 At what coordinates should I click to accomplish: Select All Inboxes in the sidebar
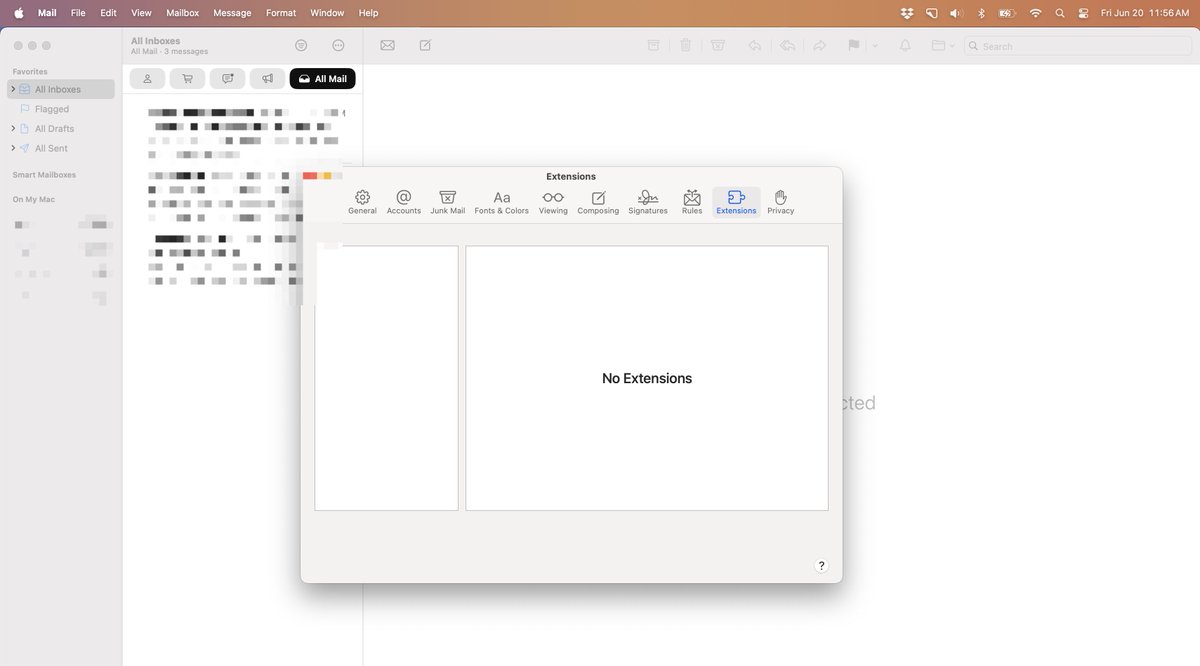61,89
